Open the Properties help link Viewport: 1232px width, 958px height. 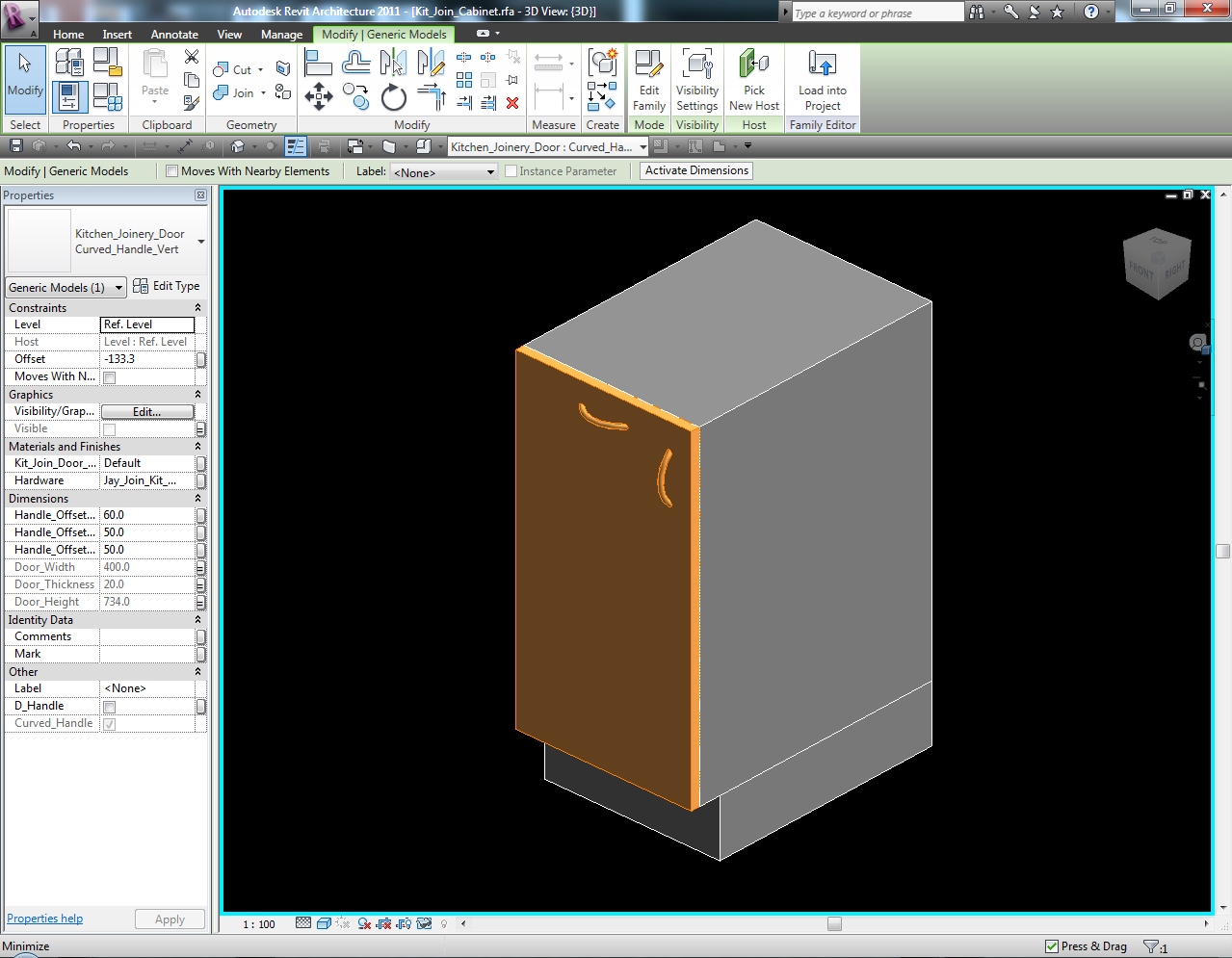coord(45,919)
